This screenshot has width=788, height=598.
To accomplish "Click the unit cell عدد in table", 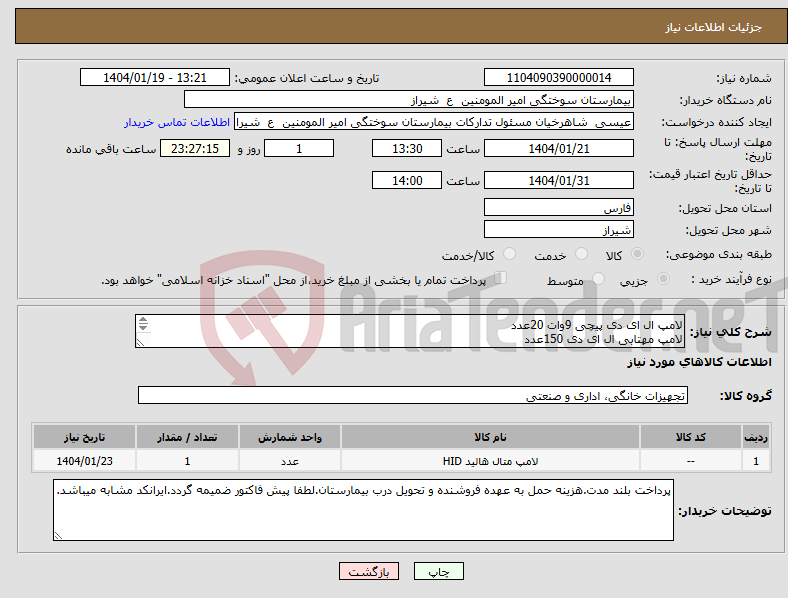I will [x=290, y=461].
